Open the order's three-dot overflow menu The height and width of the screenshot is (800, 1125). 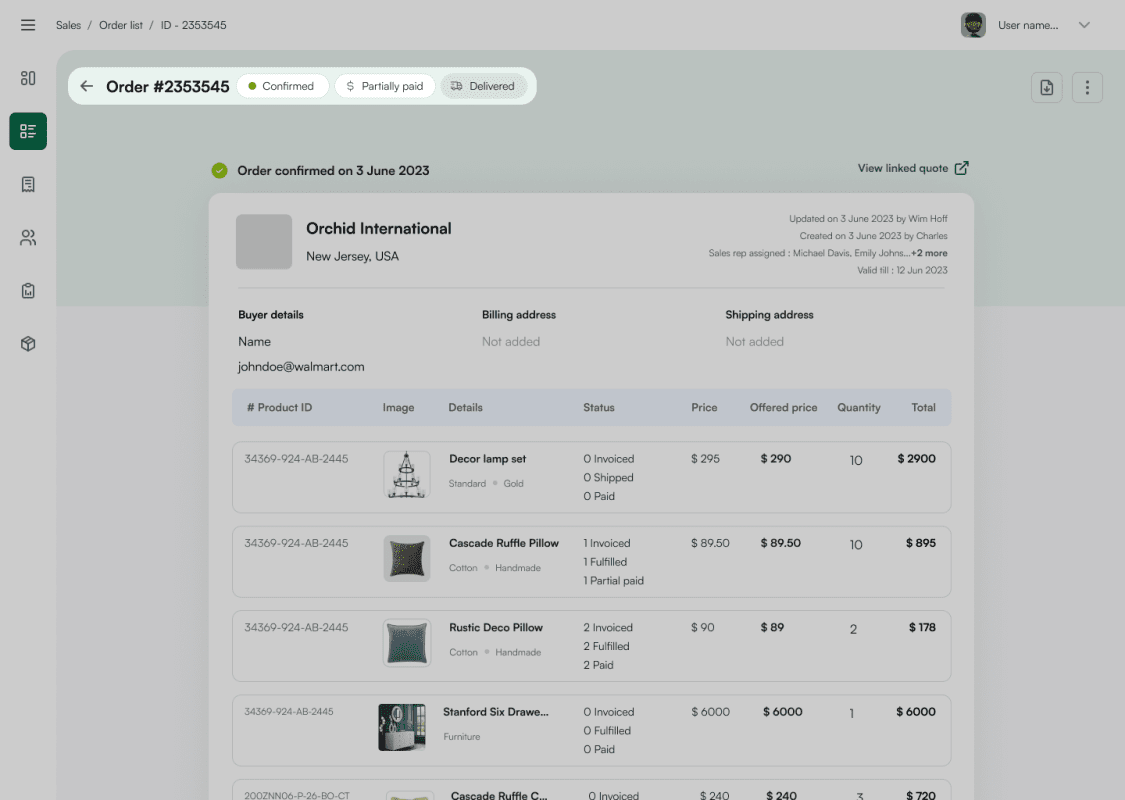coord(1087,87)
